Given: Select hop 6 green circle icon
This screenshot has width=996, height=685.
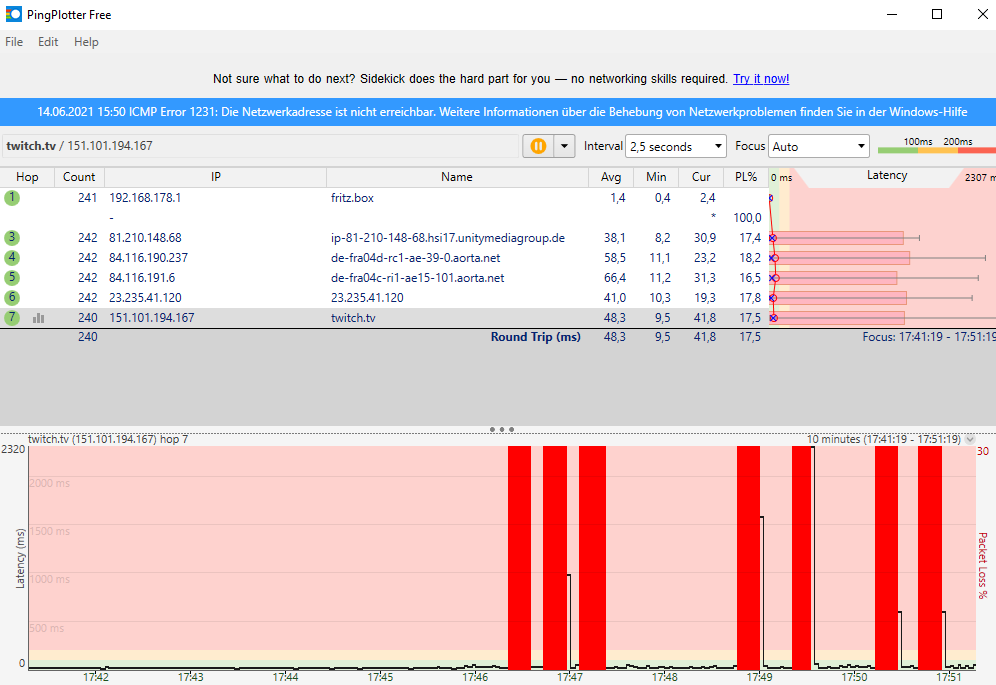Looking at the screenshot, I should (11, 297).
